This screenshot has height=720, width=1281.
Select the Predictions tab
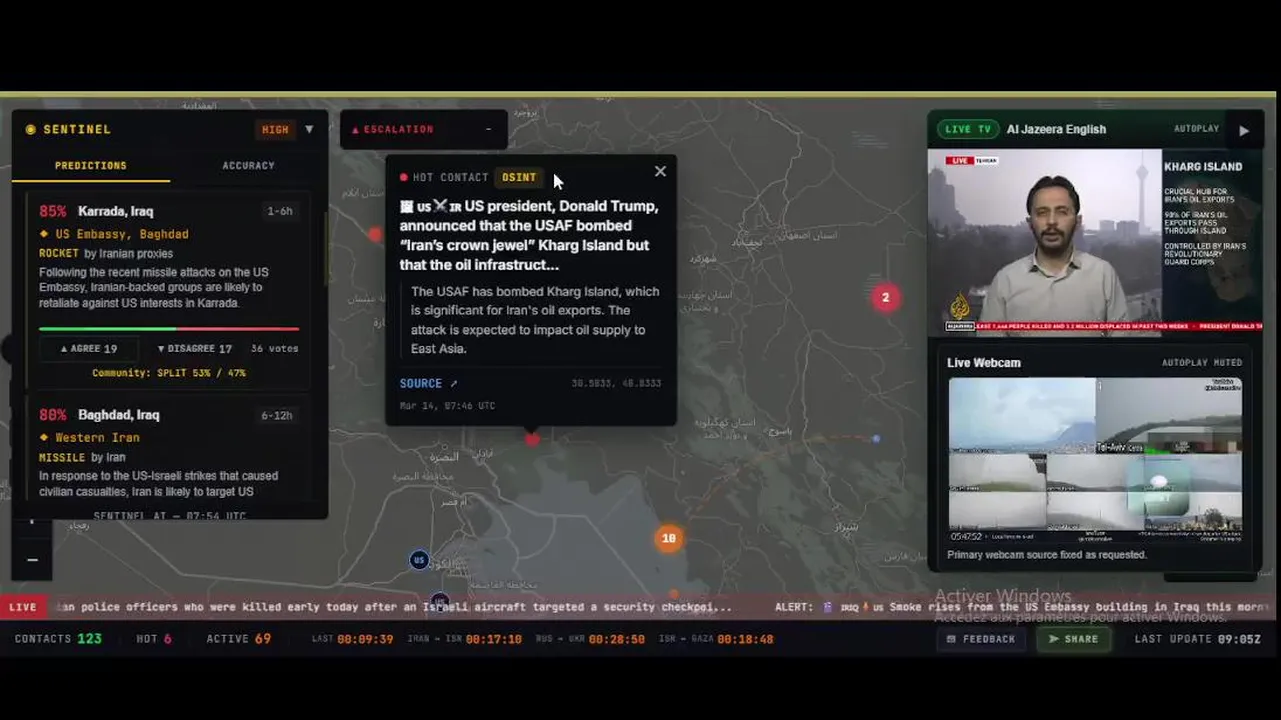[91, 166]
